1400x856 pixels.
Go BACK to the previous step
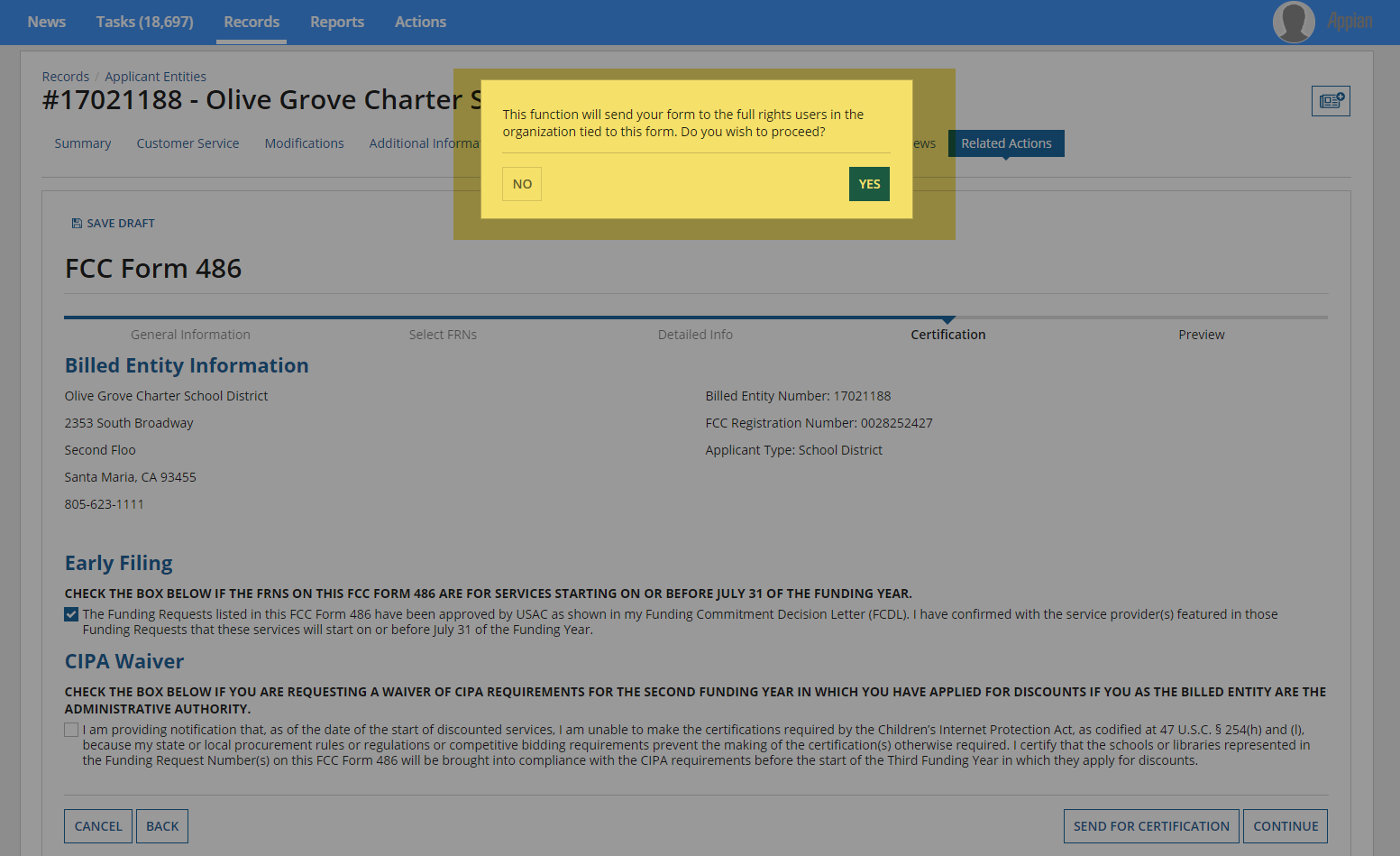(162, 826)
